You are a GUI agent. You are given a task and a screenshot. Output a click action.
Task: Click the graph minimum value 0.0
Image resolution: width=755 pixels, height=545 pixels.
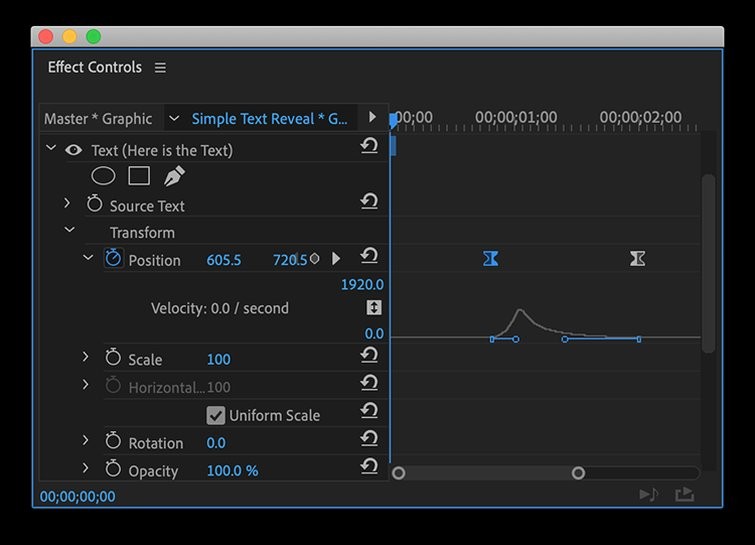tap(374, 334)
